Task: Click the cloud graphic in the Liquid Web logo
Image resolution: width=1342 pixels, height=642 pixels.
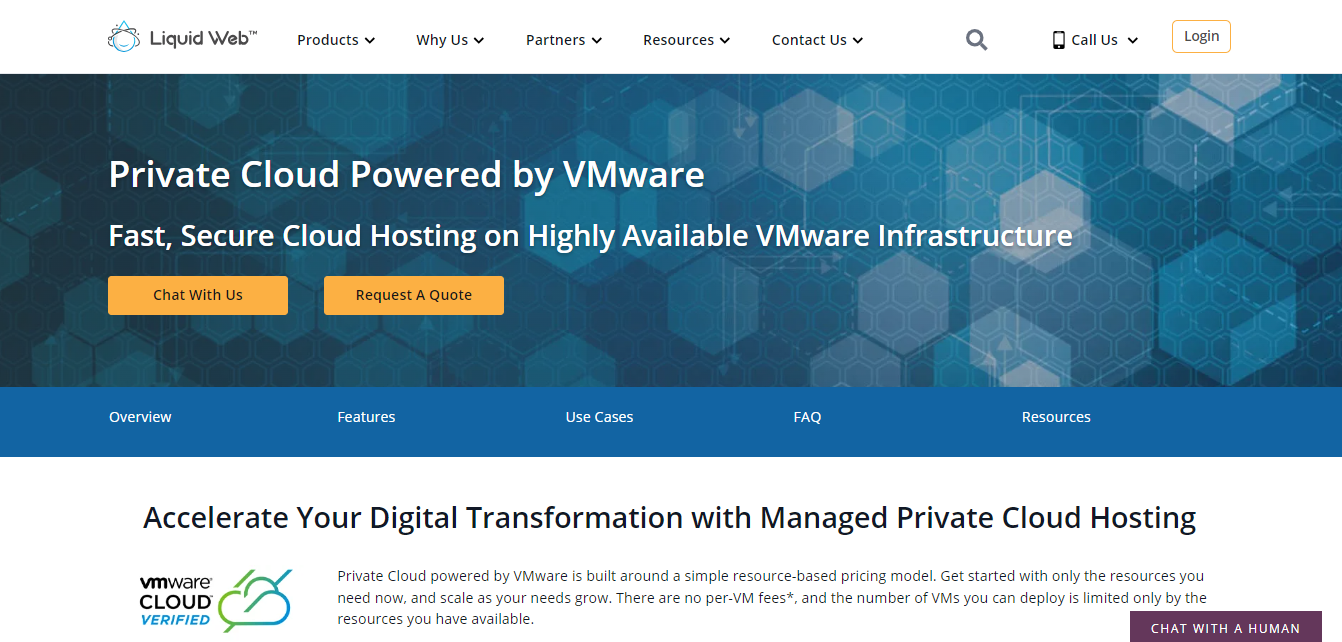Action: [123, 35]
